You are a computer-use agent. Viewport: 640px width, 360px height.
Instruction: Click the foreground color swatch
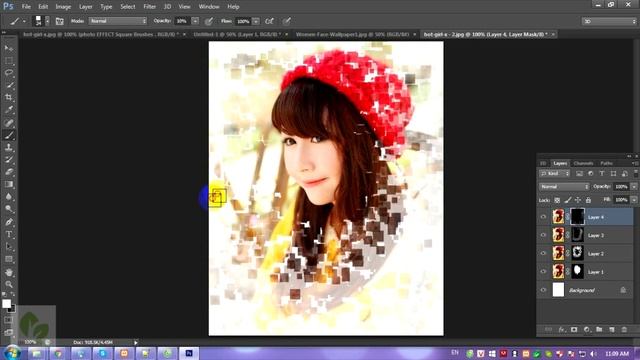click(x=7, y=304)
